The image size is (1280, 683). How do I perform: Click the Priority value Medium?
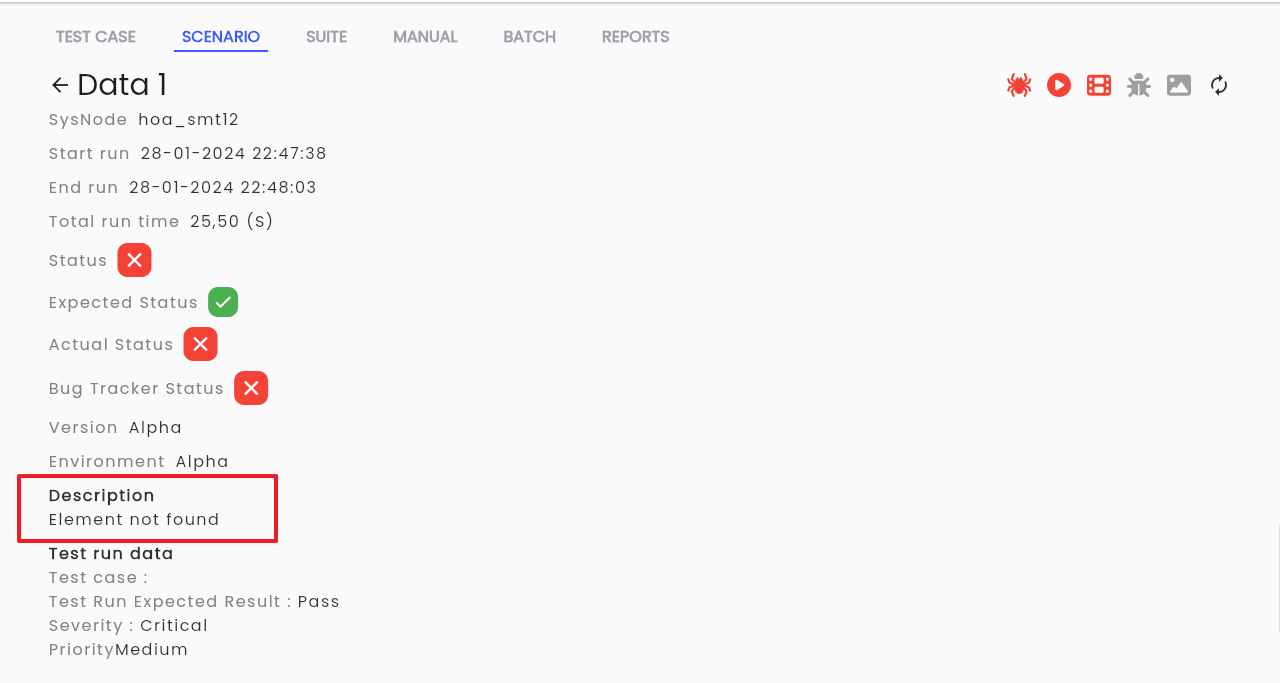pyautogui.click(x=152, y=650)
